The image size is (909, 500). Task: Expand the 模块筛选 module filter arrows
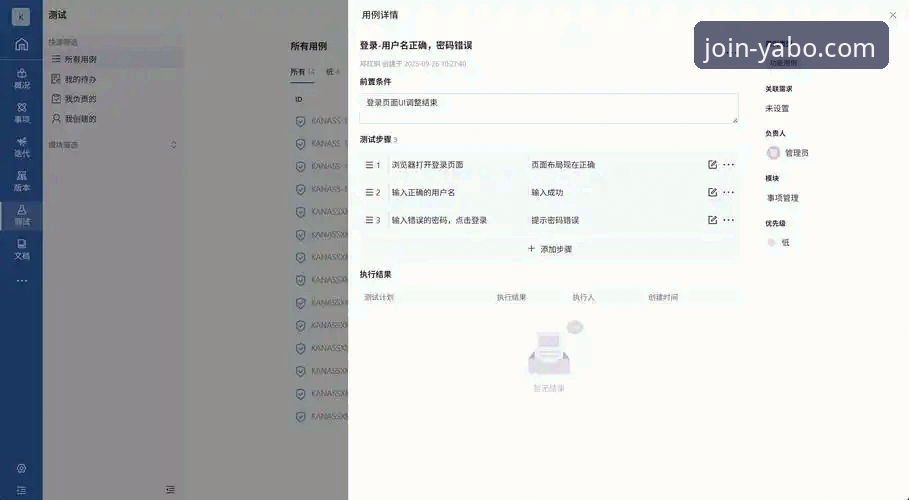coord(173,144)
